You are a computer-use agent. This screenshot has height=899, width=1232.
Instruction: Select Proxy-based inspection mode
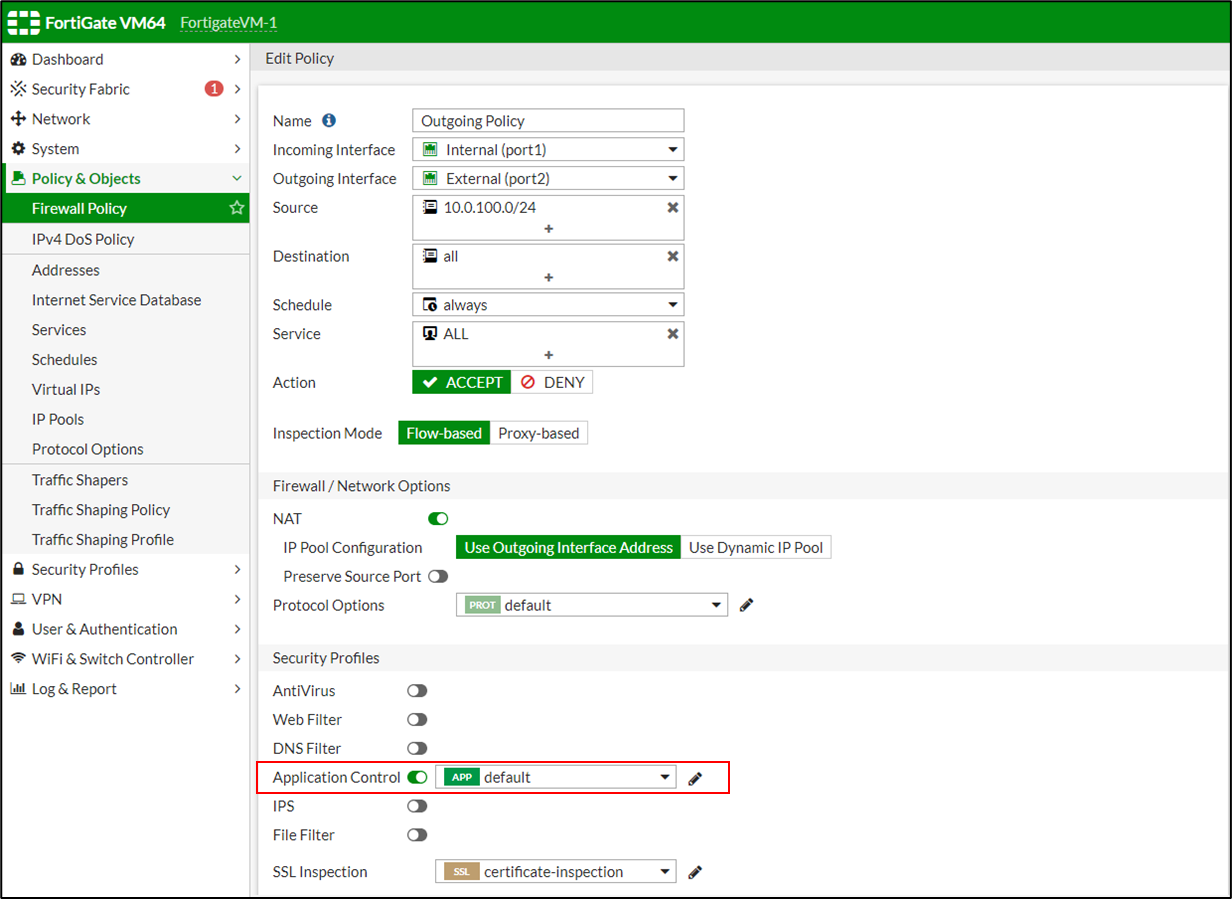click(x=539, y=433)
